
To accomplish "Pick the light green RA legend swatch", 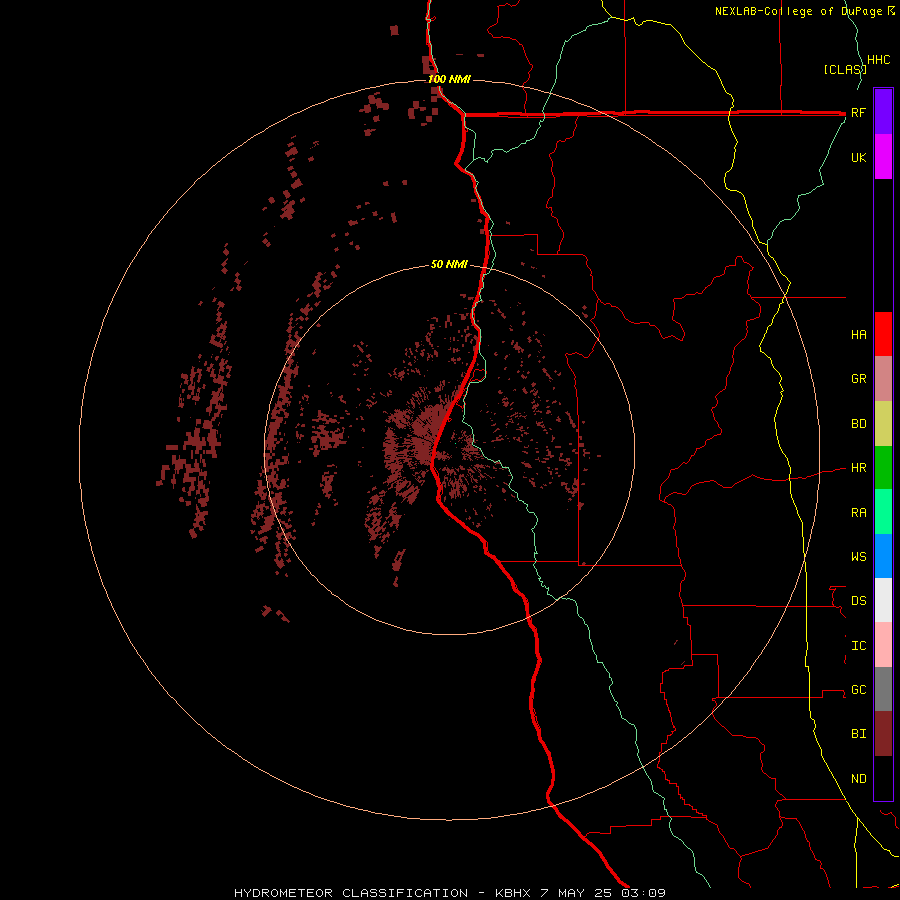I will (883, 512).
